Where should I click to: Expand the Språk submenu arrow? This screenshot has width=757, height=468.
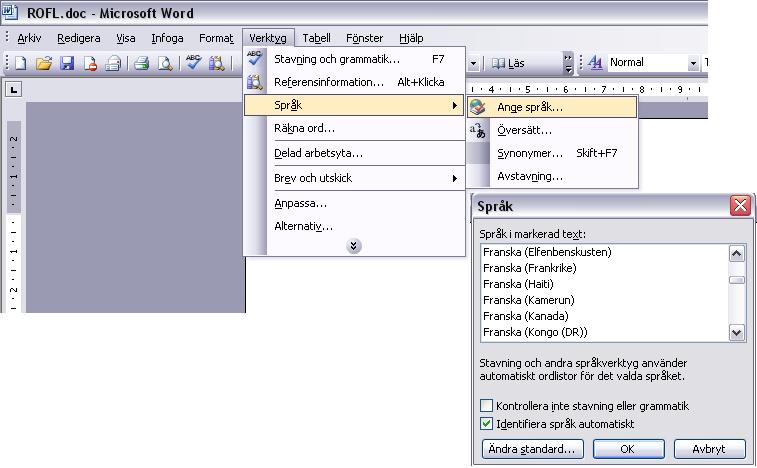coord(454,105)
